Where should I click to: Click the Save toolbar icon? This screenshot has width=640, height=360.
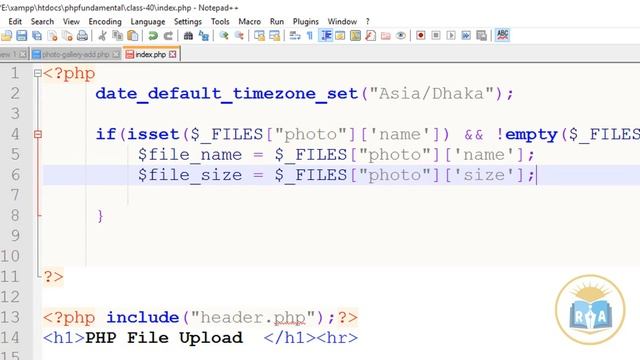22,36
